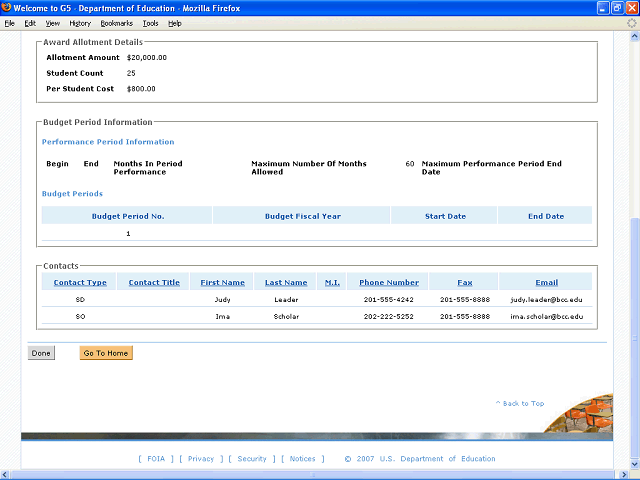Open the History menu
Viewport: 640px width, 480px height.
(80, 22)
